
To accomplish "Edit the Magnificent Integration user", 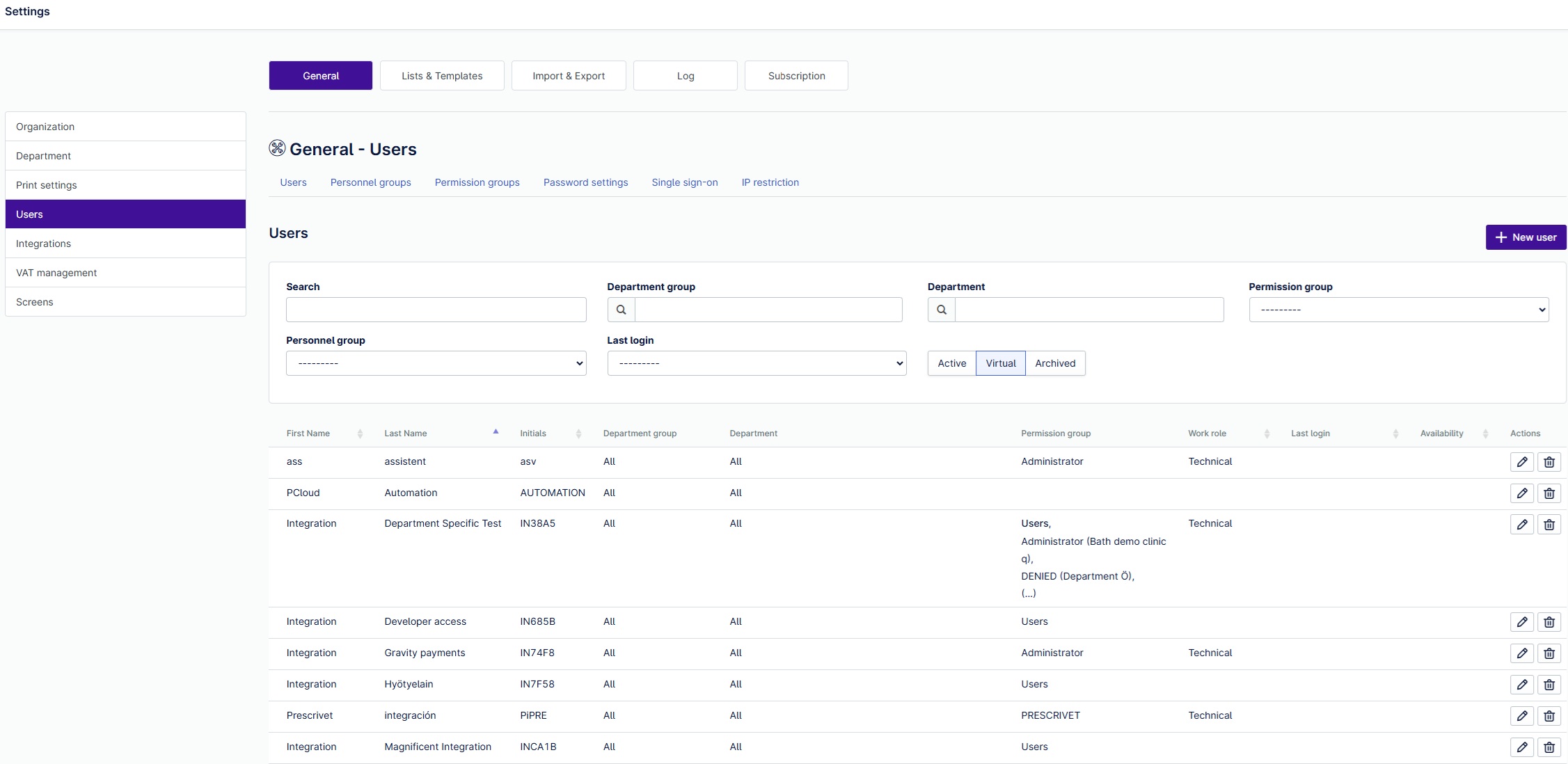I will tap(1522, 747).
